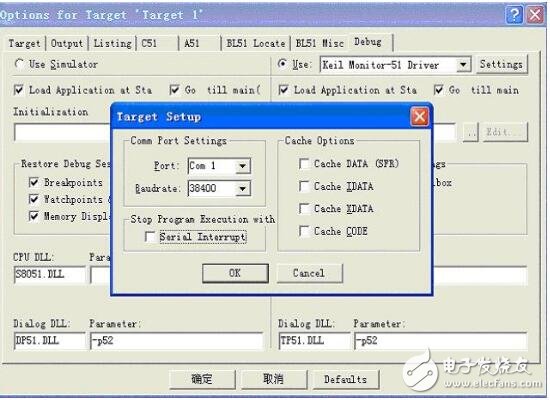The width and height of the screenshot is (550, 400).
Task: Check the Cache CODE option
Action: (304, 231)
